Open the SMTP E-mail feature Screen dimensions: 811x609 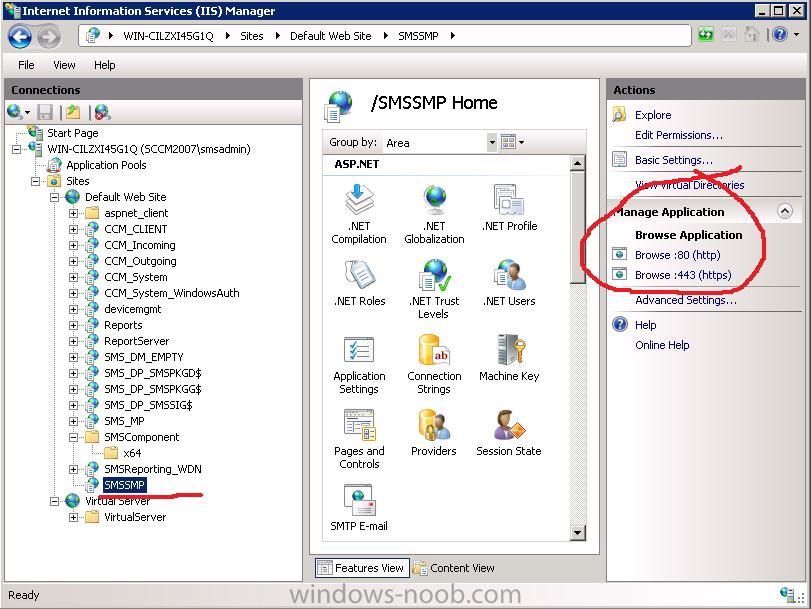[359, 508]
